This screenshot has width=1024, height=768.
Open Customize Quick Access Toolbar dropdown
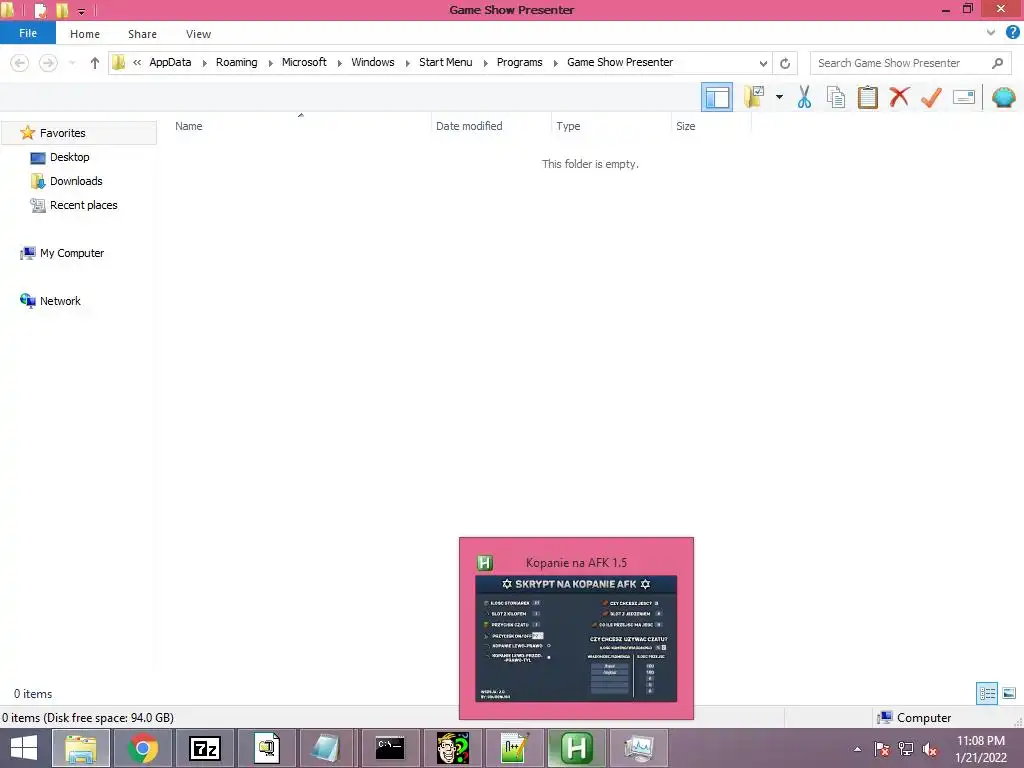pyautogui.click(x=82, y=11)
